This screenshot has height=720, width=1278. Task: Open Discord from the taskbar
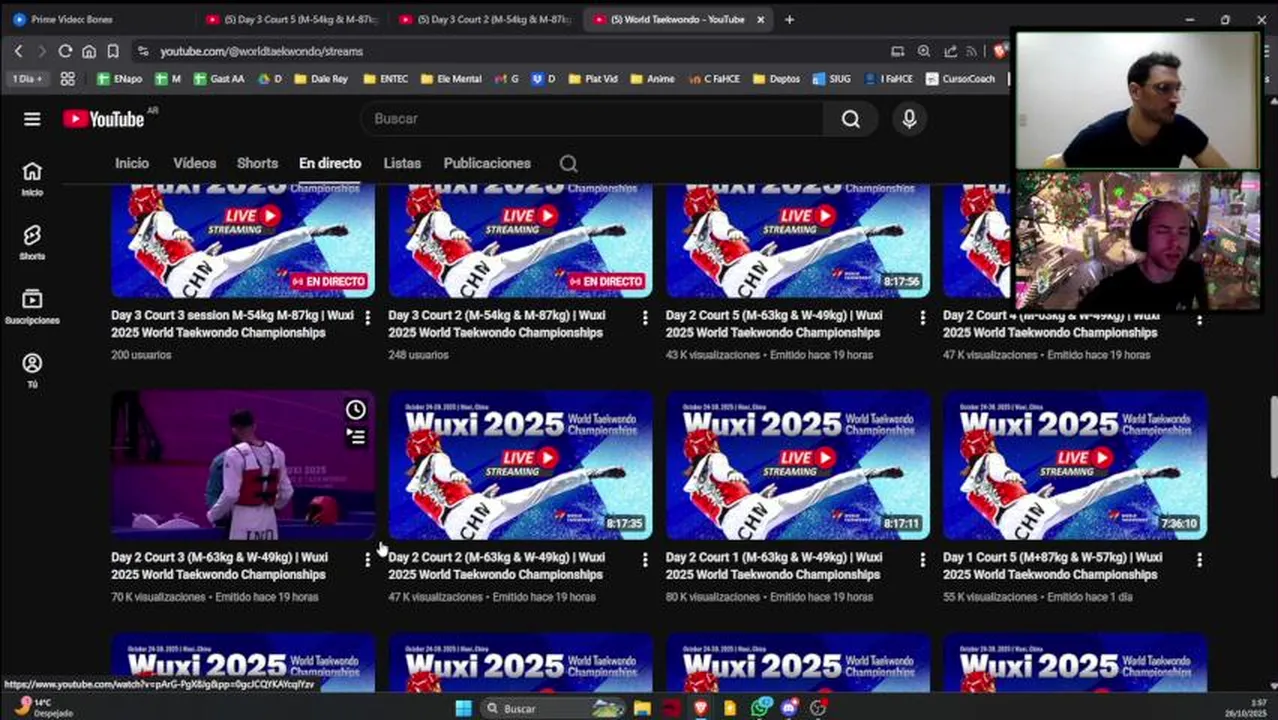click(x=790, y=708)
